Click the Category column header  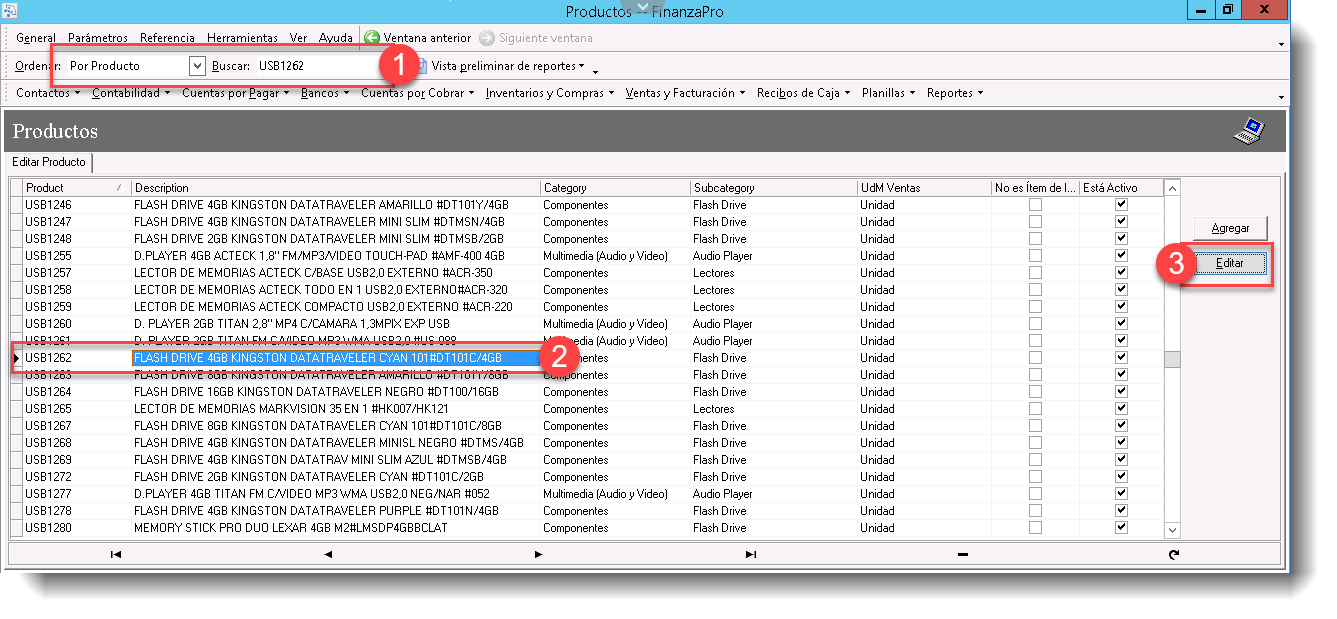(x=615, y=187)
